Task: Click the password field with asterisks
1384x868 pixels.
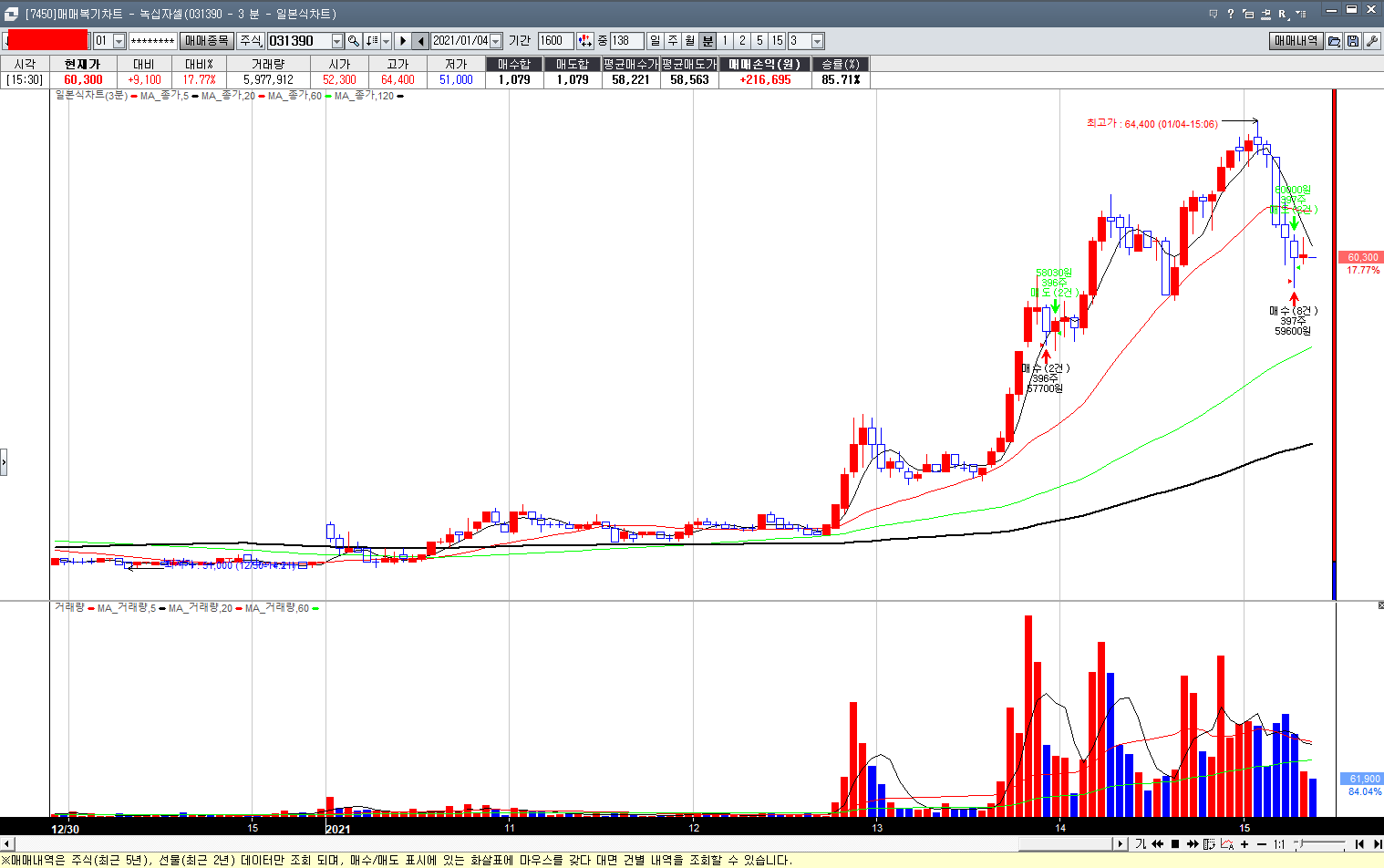Action: [152, 41]
